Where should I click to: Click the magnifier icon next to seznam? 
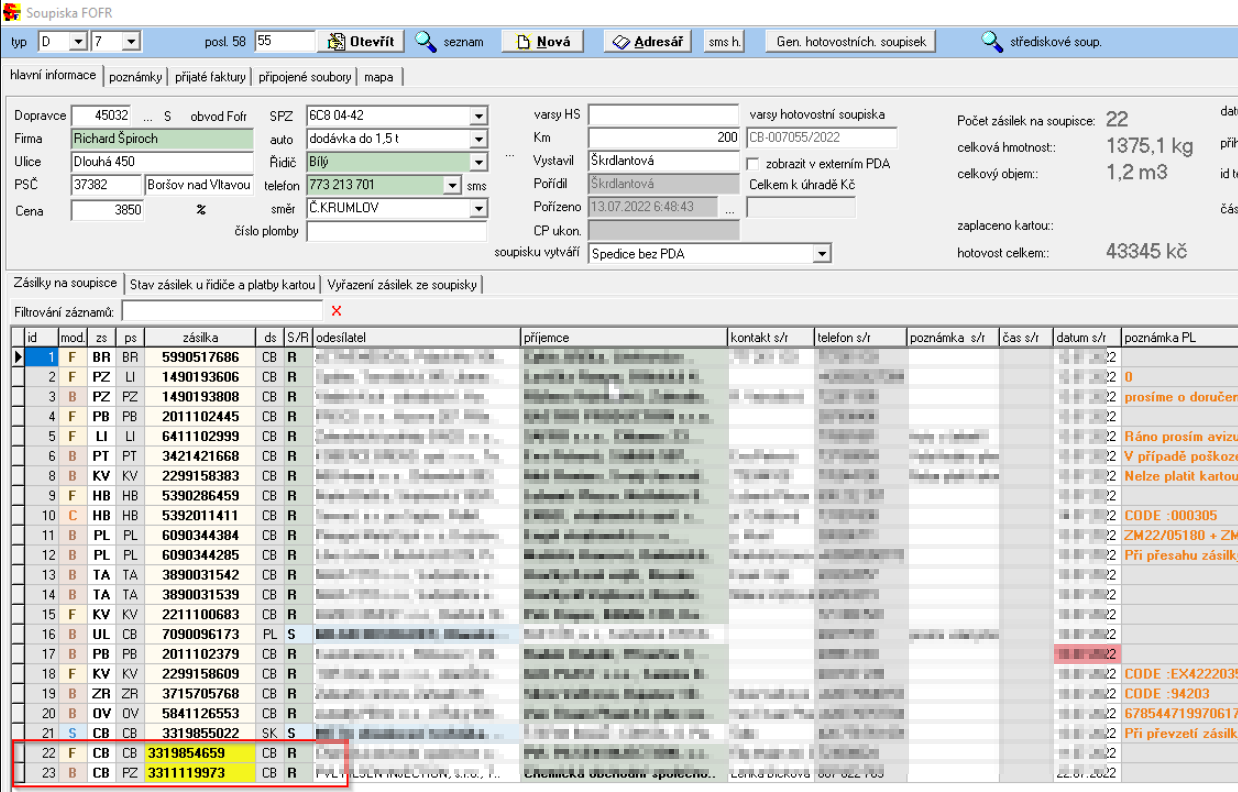[427, 42]
